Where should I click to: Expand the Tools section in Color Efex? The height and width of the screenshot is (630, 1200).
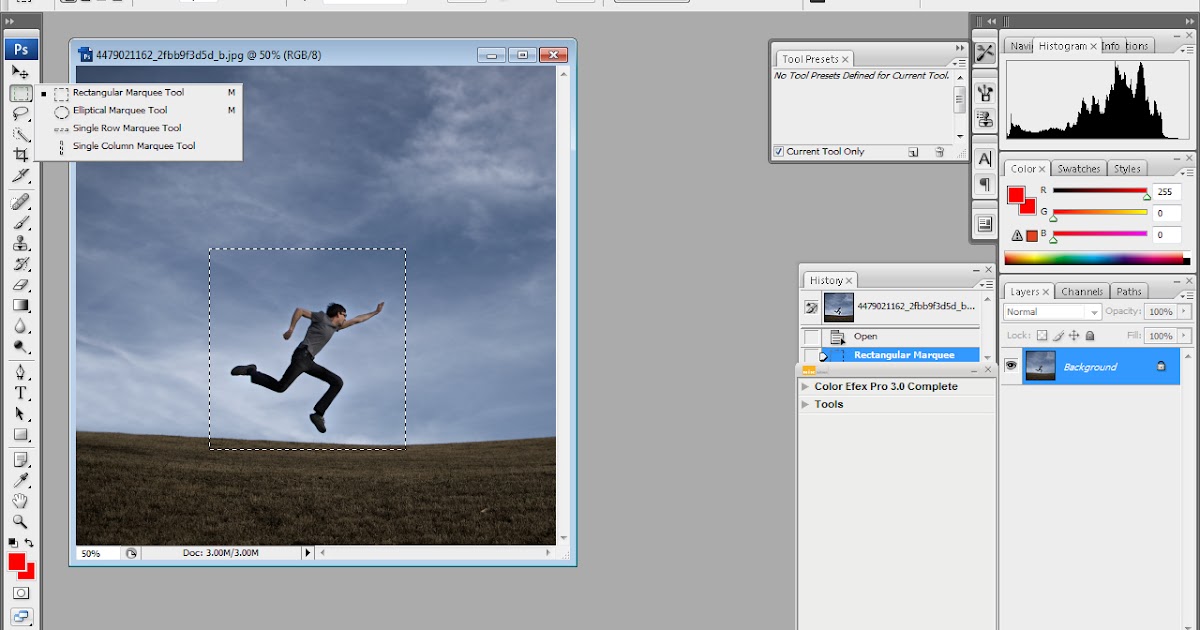coord(805,404)
